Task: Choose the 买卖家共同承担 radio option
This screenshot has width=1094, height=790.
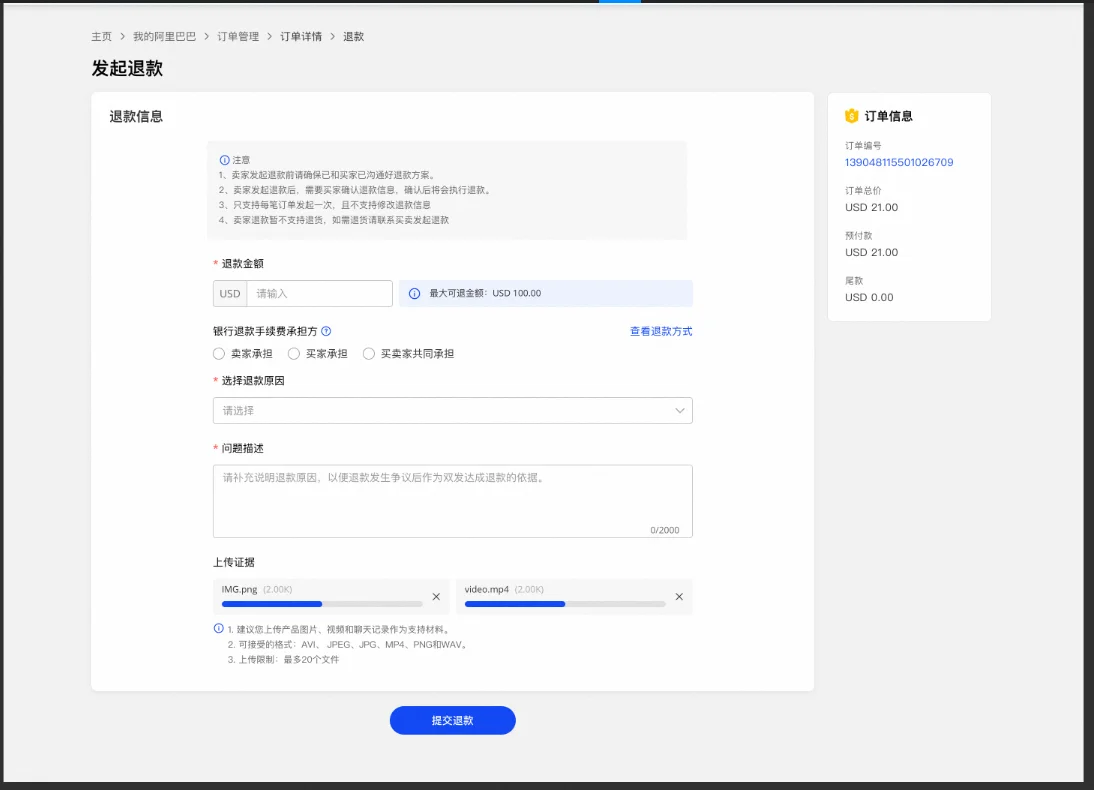Action: 369,354
